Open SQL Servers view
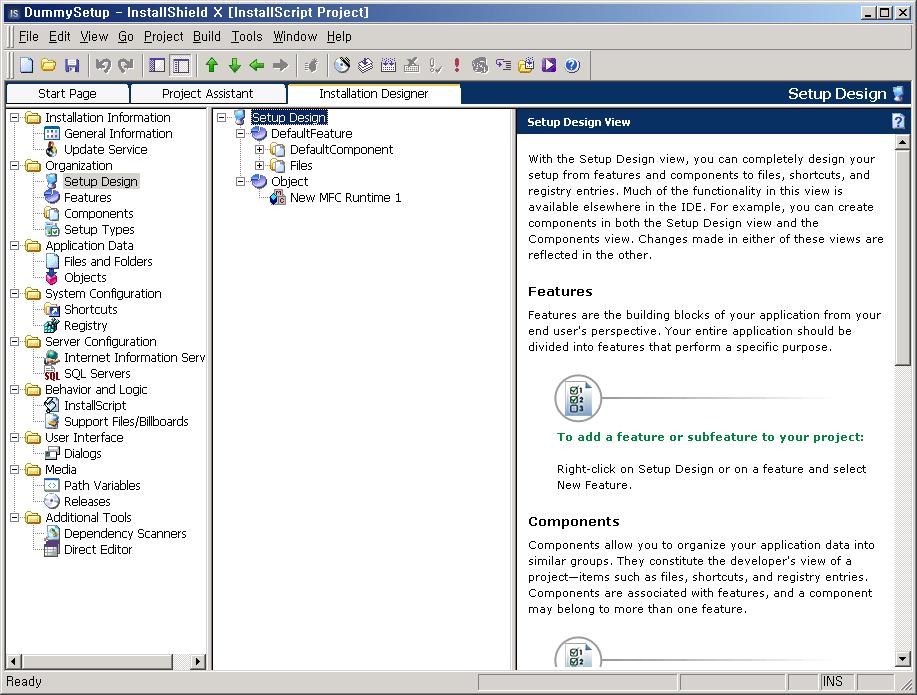The width and height of the screenshot is (917, 695). click(97, 373)
